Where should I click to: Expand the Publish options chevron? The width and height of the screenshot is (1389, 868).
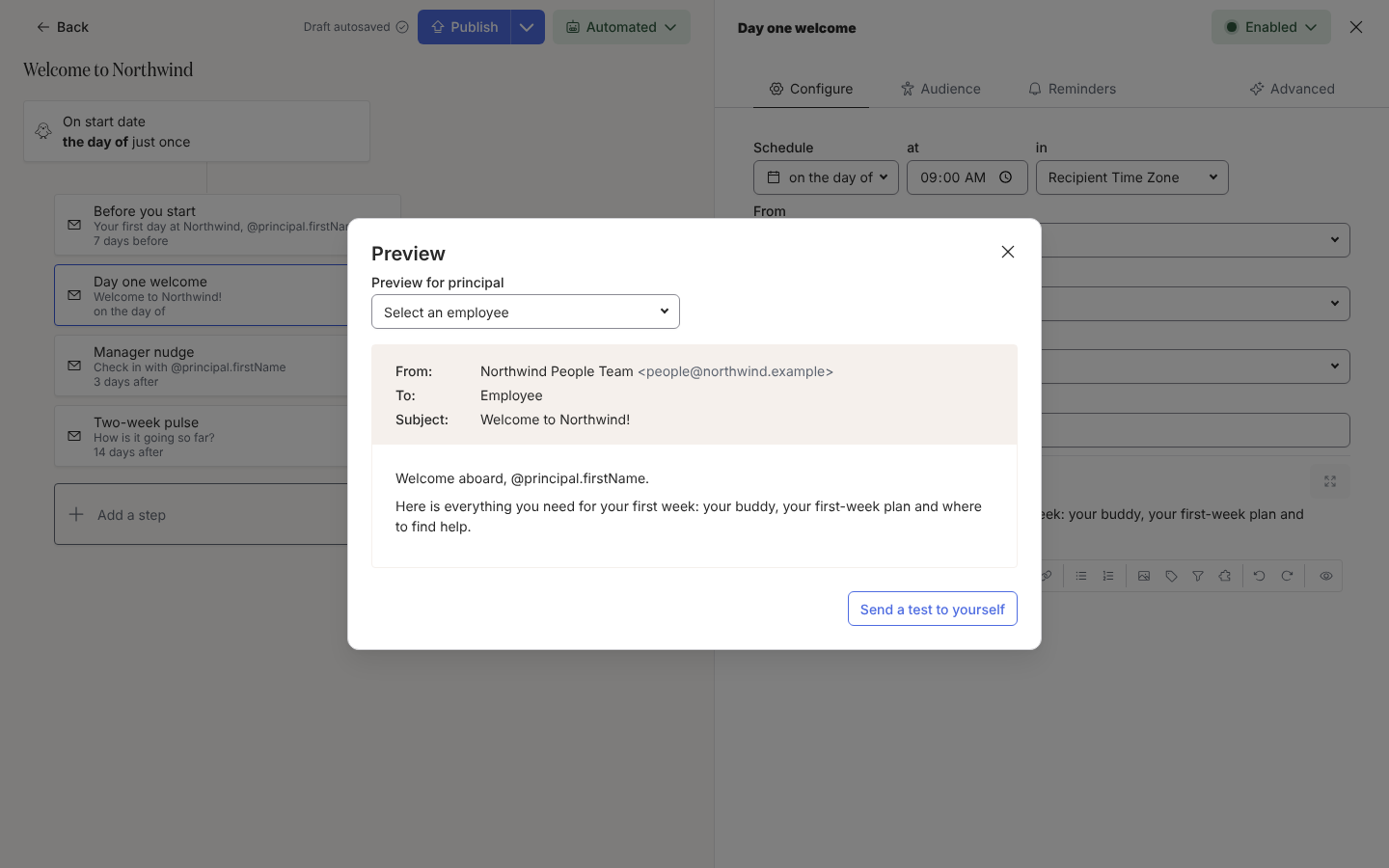(x=528, y=27)
